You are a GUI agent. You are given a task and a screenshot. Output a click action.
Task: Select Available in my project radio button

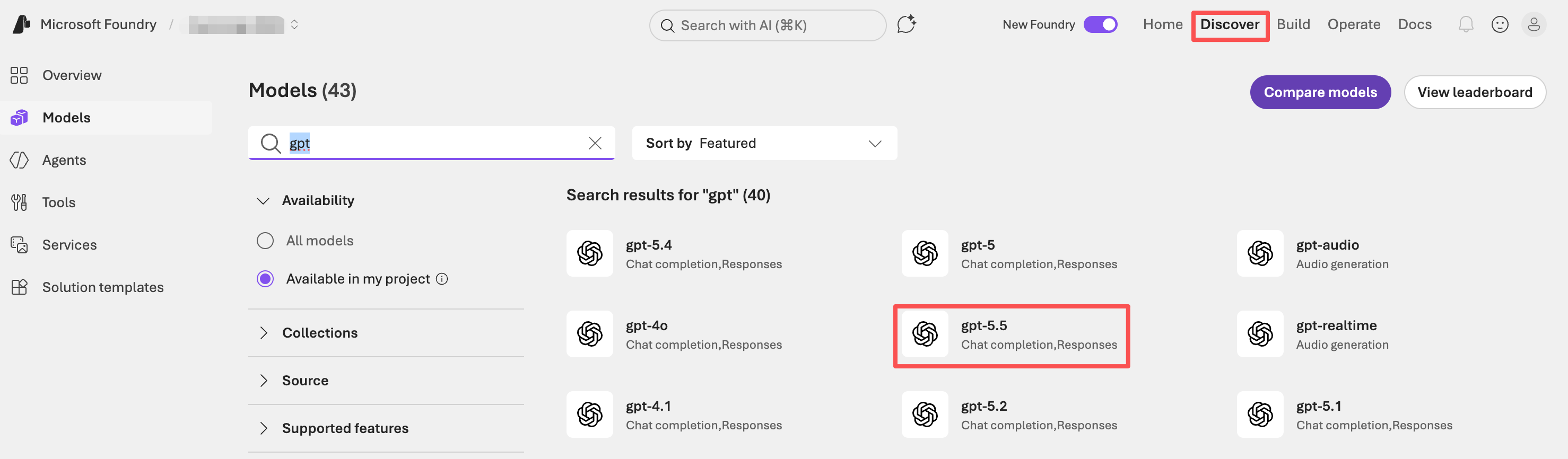pos(265,278)
